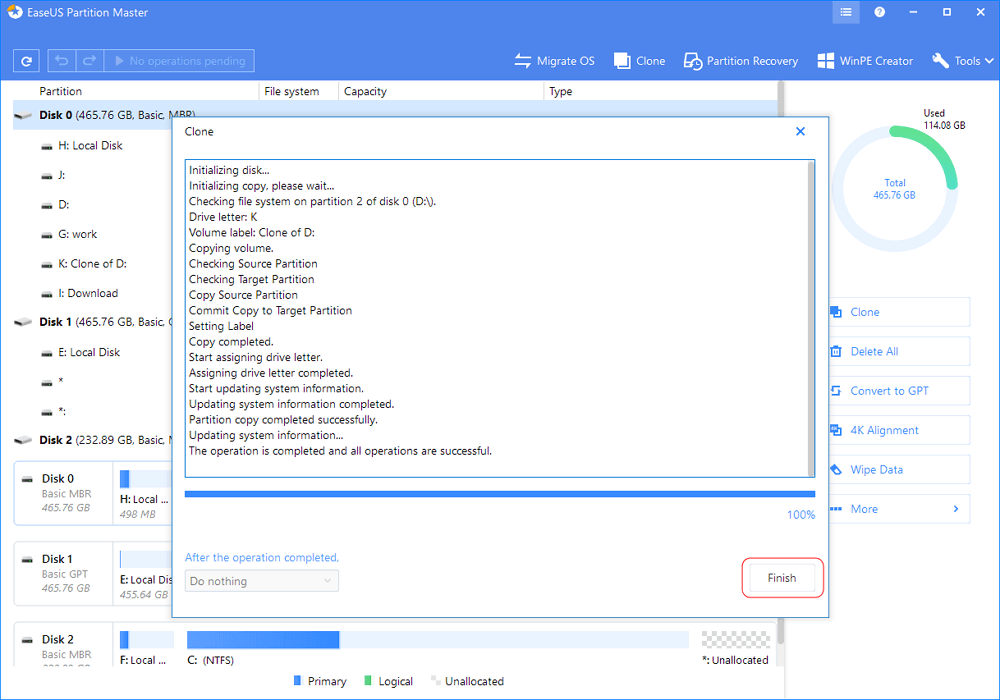This screenshot has width=1000, height=700.
Task: Open the title bar menu list icon
Action: click(846, 12)
